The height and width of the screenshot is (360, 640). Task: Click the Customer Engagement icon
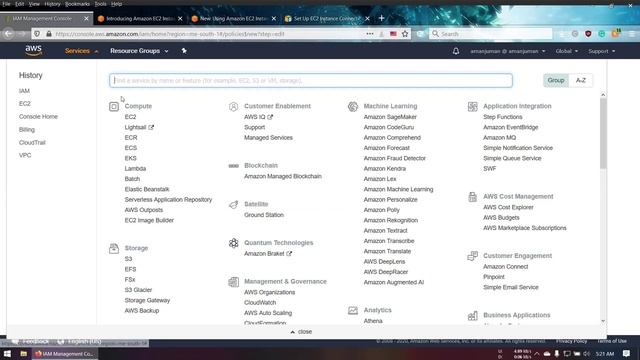click(x=473, y=256)
